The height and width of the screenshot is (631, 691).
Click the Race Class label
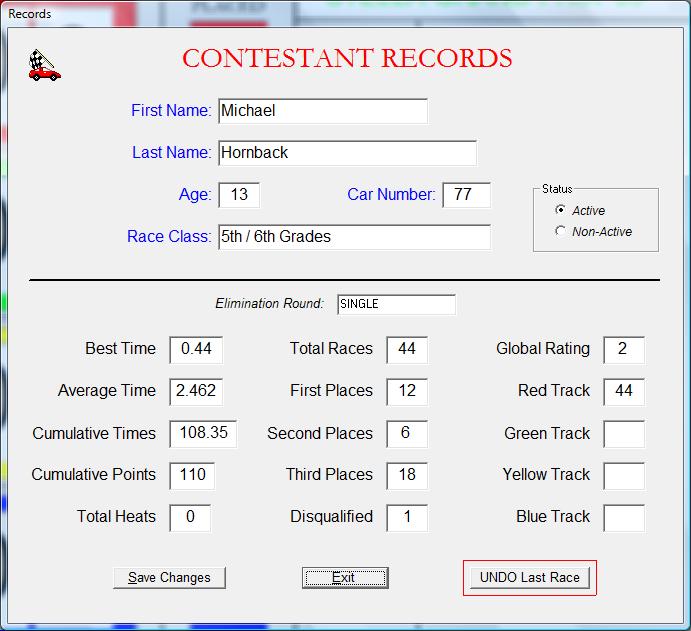pyautogui.click(x=169, y=237)
